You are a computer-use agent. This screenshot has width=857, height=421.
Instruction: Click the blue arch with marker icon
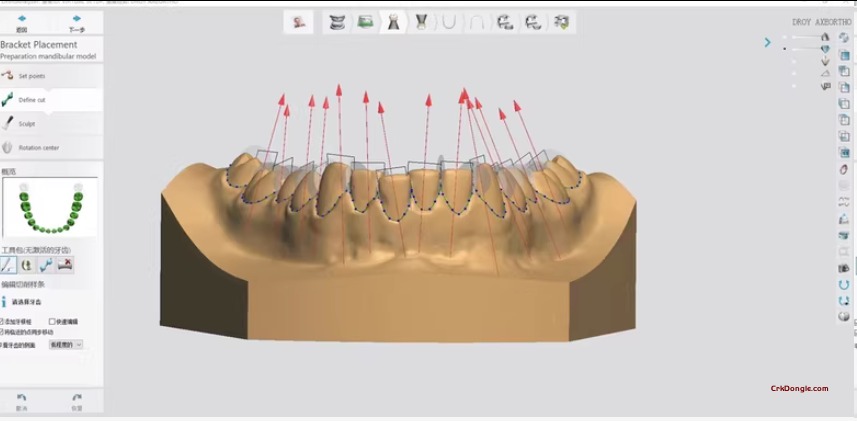(843, 301)
